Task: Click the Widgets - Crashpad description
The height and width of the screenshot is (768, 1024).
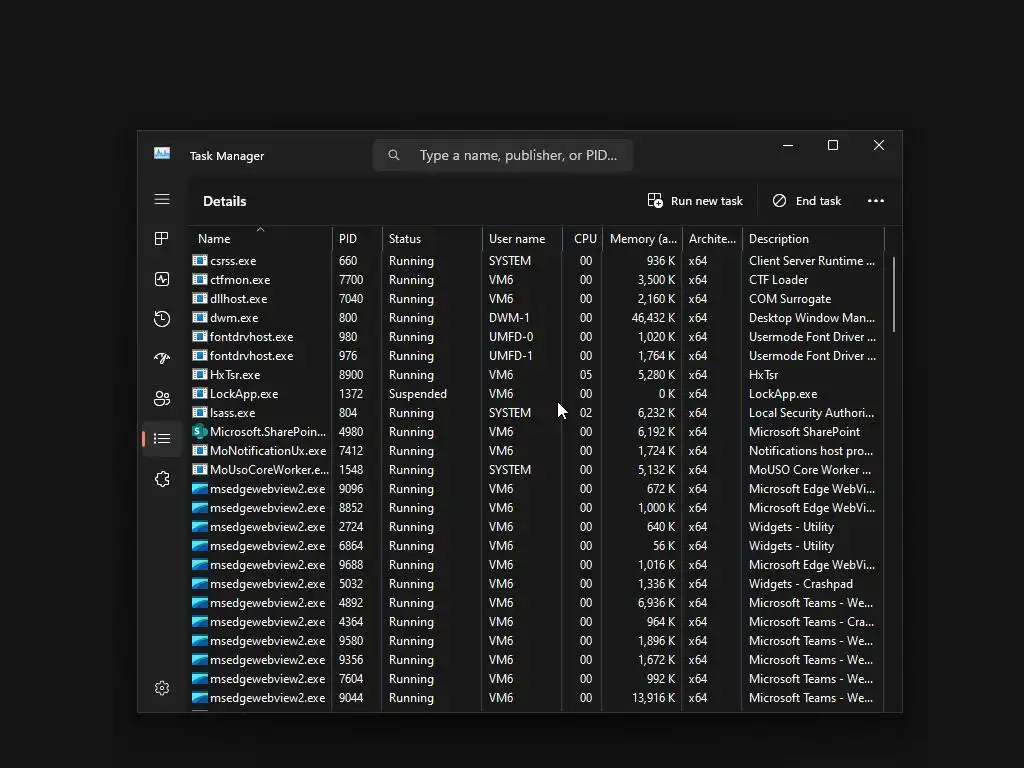Action: 801,584
